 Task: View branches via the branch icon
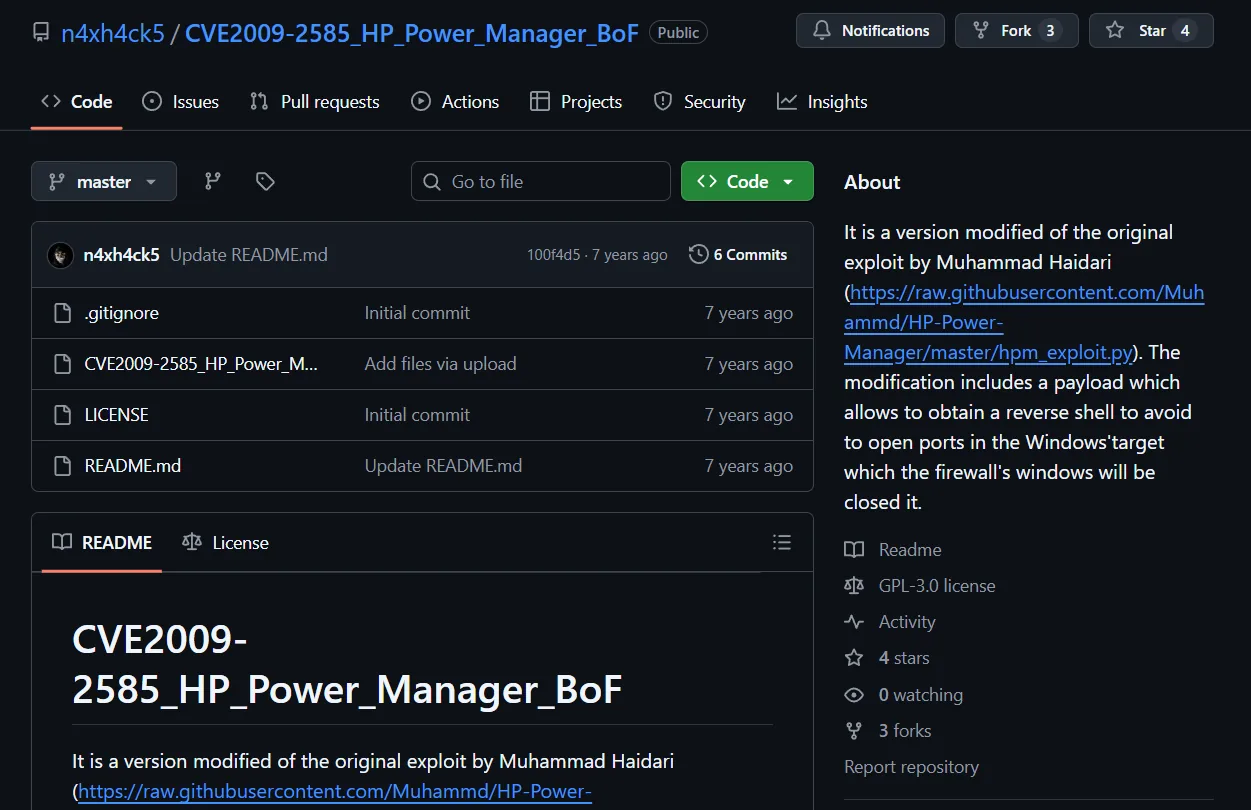(213, 181)
